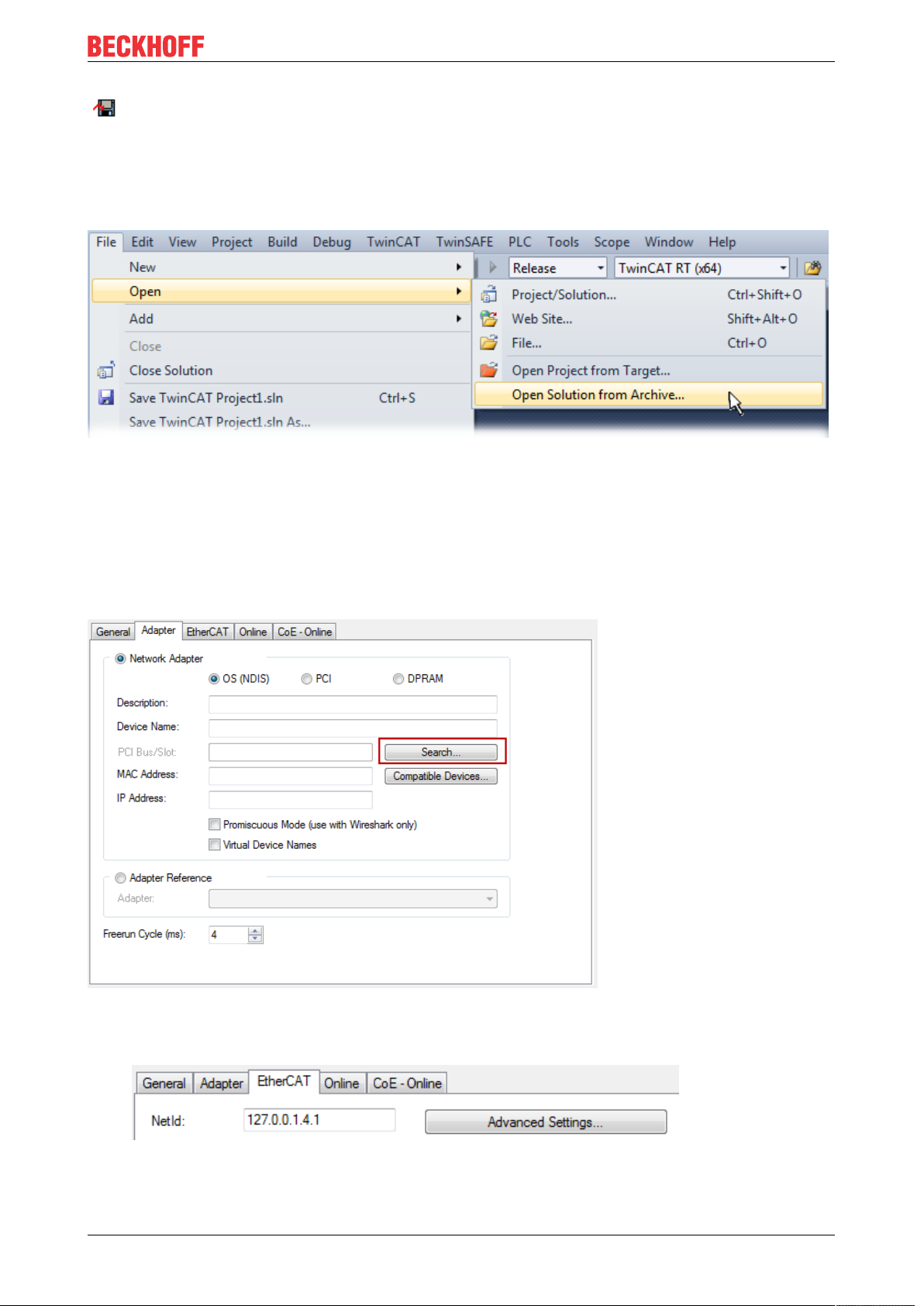Select the PCI radio option
This screenshot has width=924, height=1306.
click(x=307, y=679)
